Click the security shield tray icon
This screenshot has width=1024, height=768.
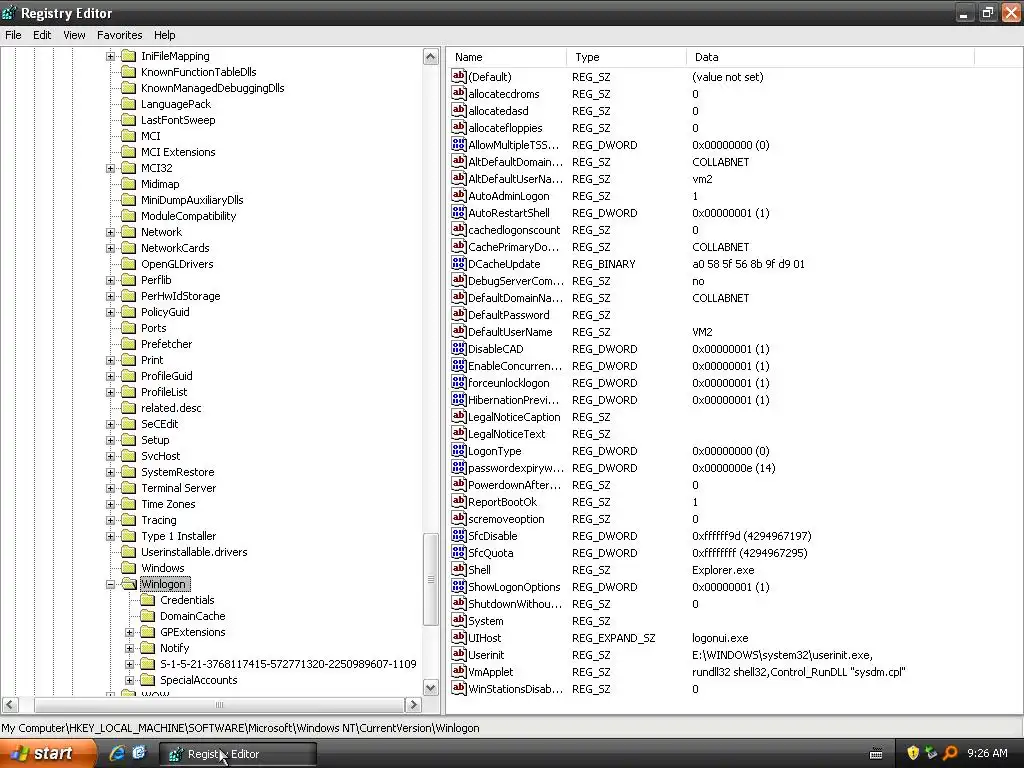click(x=913, y=753)
